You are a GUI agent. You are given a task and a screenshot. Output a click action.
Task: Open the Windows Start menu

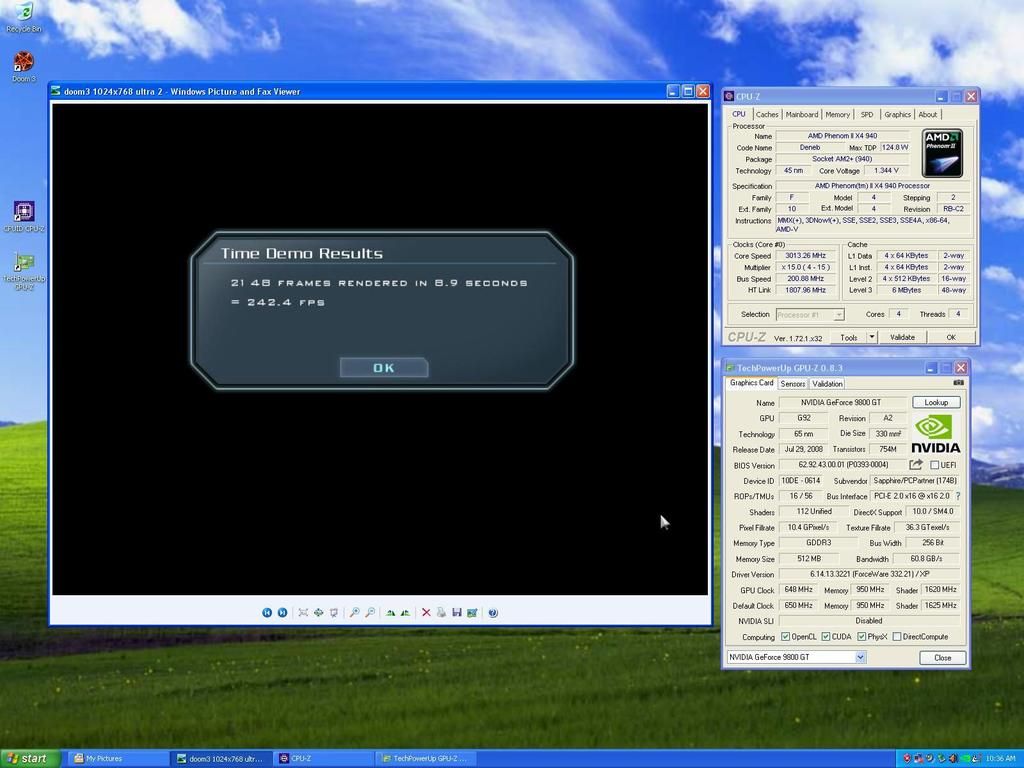pos(30,758)
